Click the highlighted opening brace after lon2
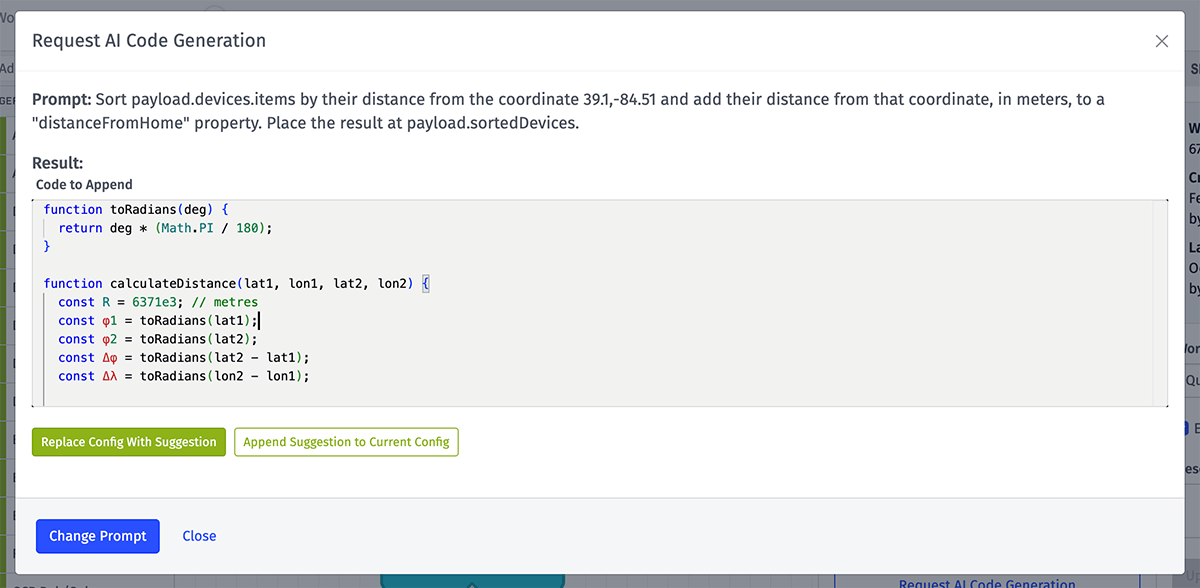Image resolution: width=1200 pixels, height=588 pixels. (x=424, y=284)
